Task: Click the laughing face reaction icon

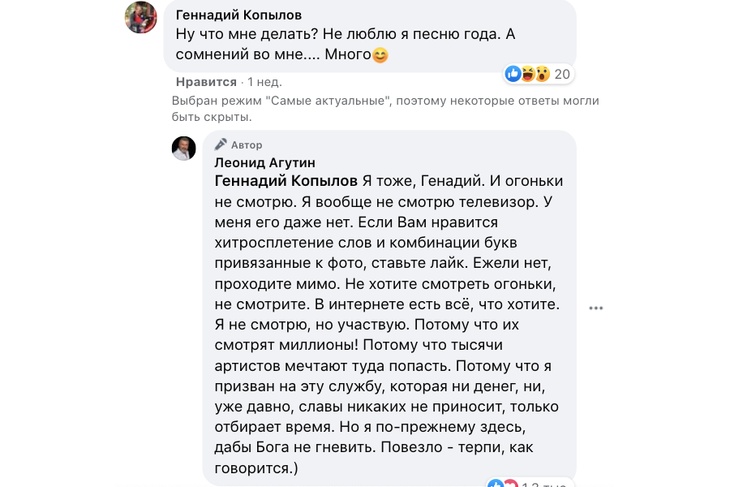Action: (x=528, y=73)
